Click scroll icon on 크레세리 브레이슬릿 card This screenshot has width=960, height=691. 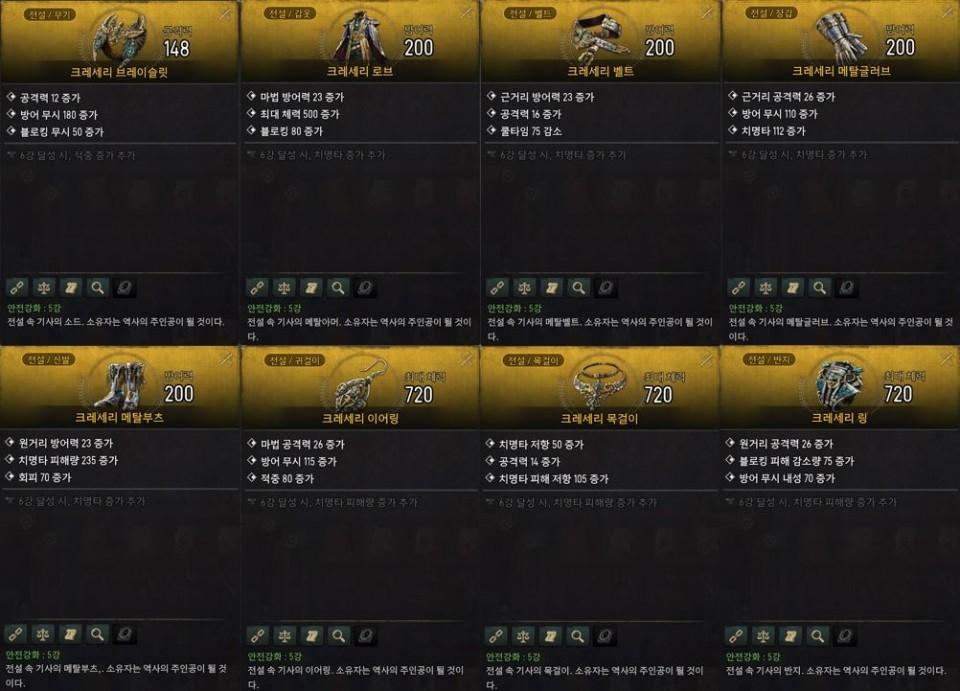click(x=70, y=287)
